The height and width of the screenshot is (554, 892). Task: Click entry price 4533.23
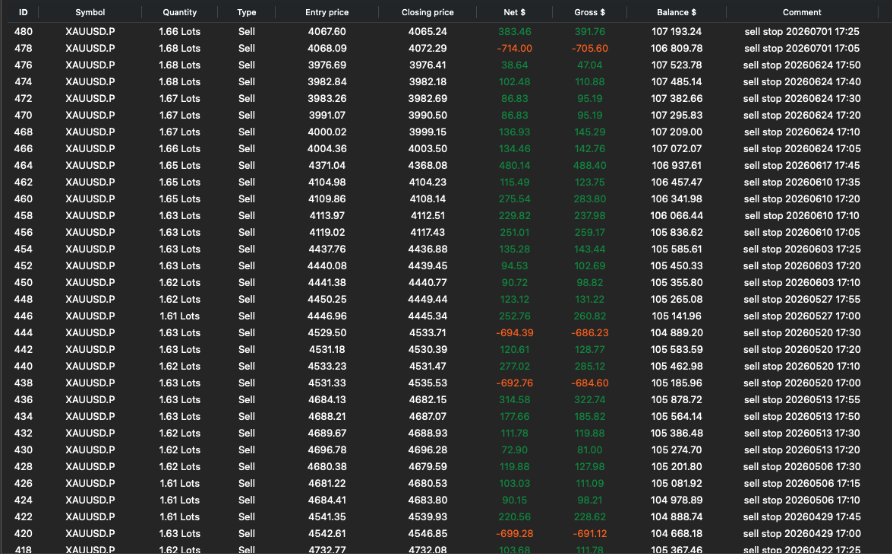(x=327, y=366)
